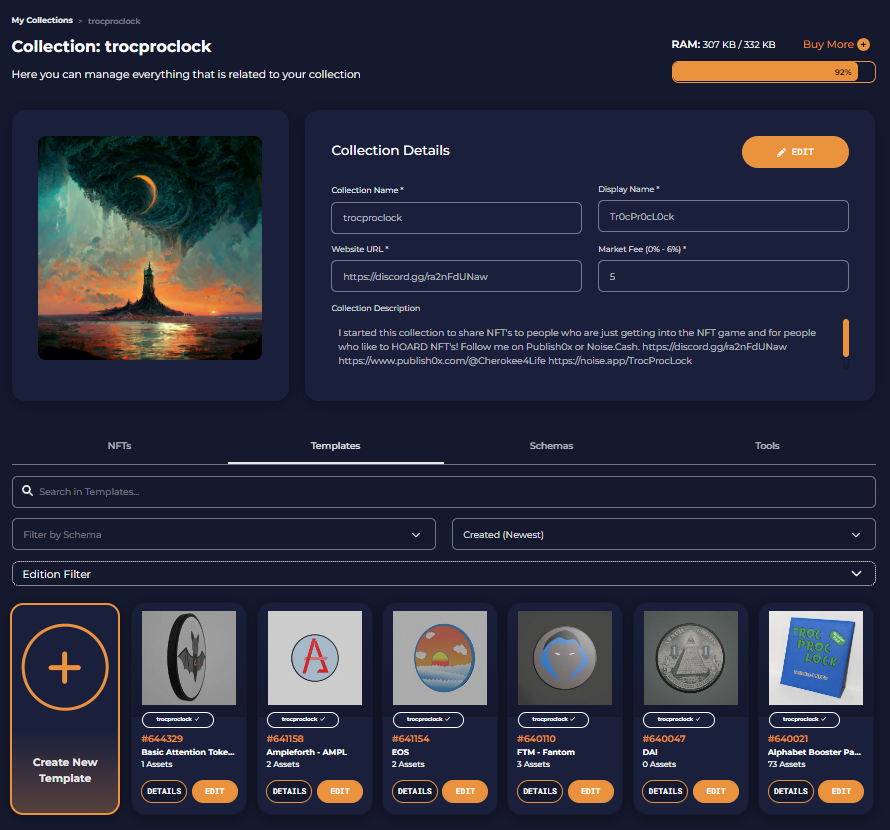Open DETAILS for FTM - Fantom template
The width and height of the screenshot is (890, 830).
point(540,791)
